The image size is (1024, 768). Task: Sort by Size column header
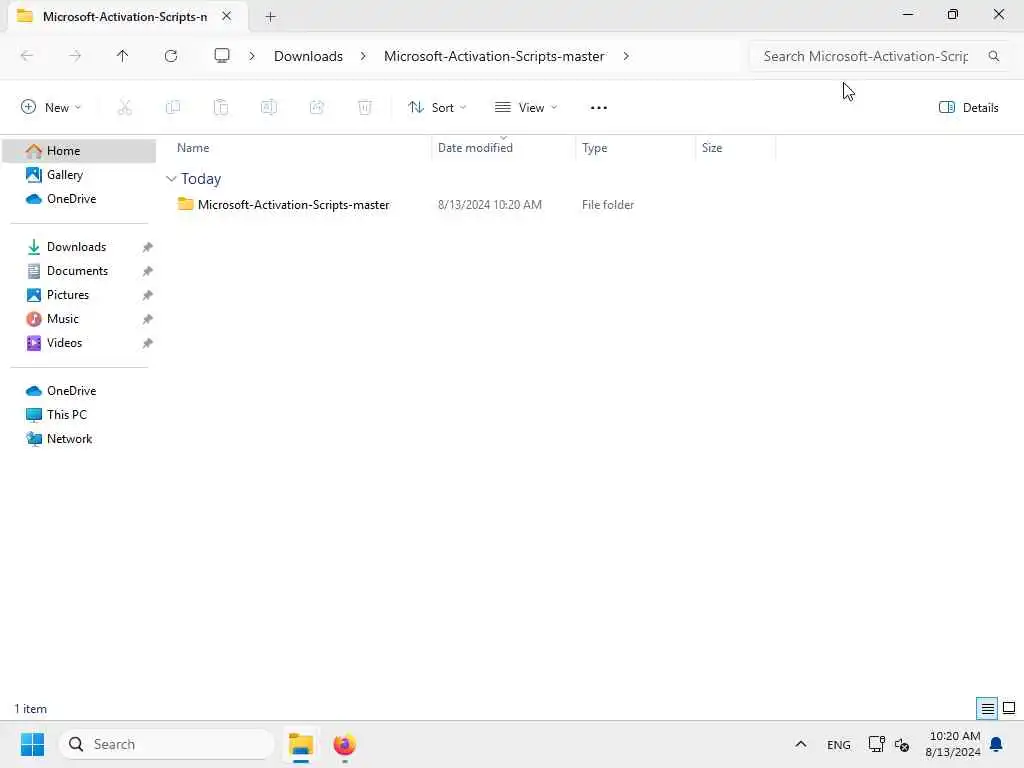click(x=735, y=148)
